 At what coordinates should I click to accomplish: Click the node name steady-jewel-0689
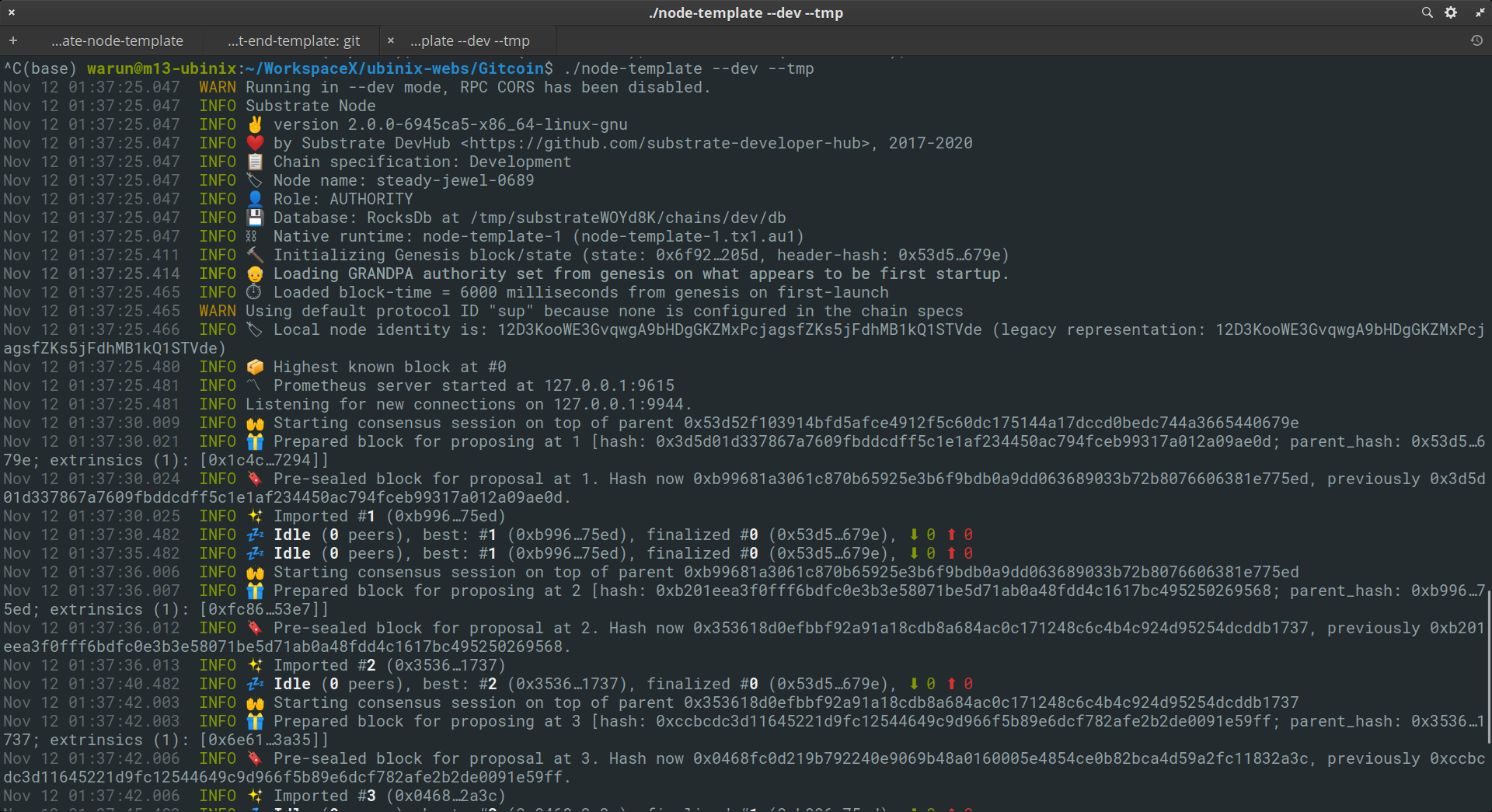point(455,180)
